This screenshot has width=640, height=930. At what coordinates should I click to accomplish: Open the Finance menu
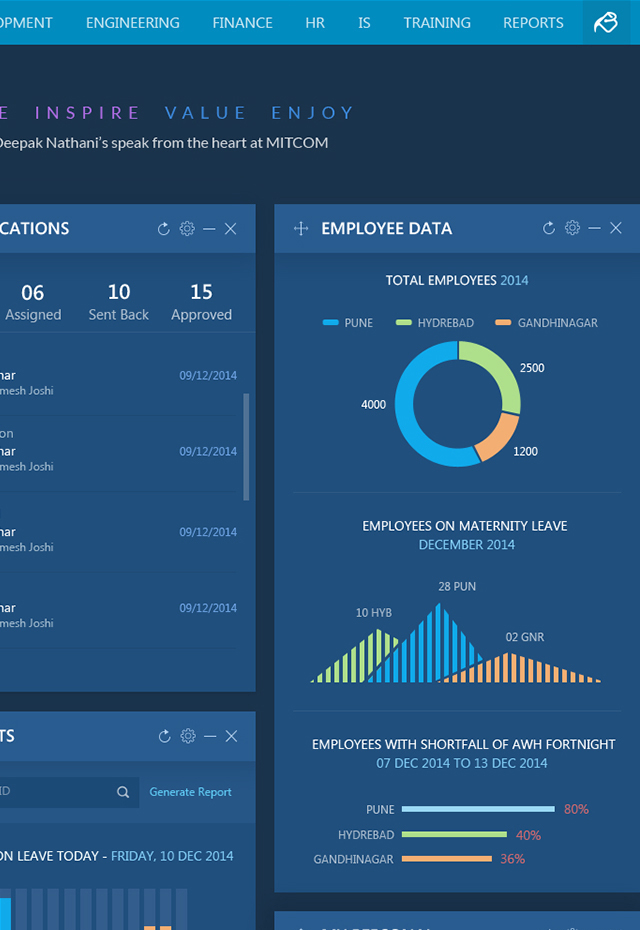[242, 22]
